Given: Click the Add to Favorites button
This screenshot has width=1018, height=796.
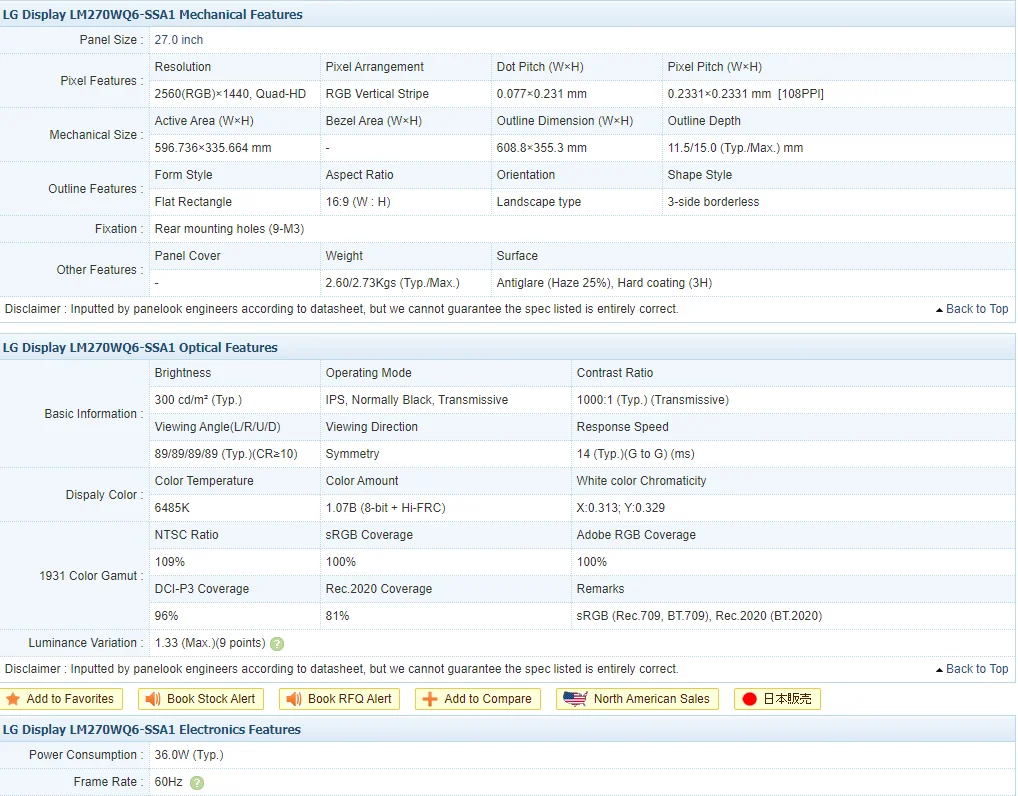Looking at the screenshot, I should (x=62, y=699).
